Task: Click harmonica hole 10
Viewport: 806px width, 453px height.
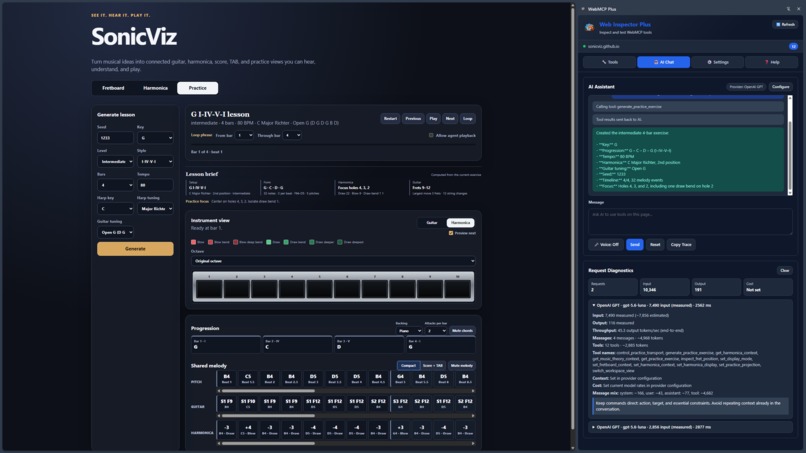Action: [457, 288]
